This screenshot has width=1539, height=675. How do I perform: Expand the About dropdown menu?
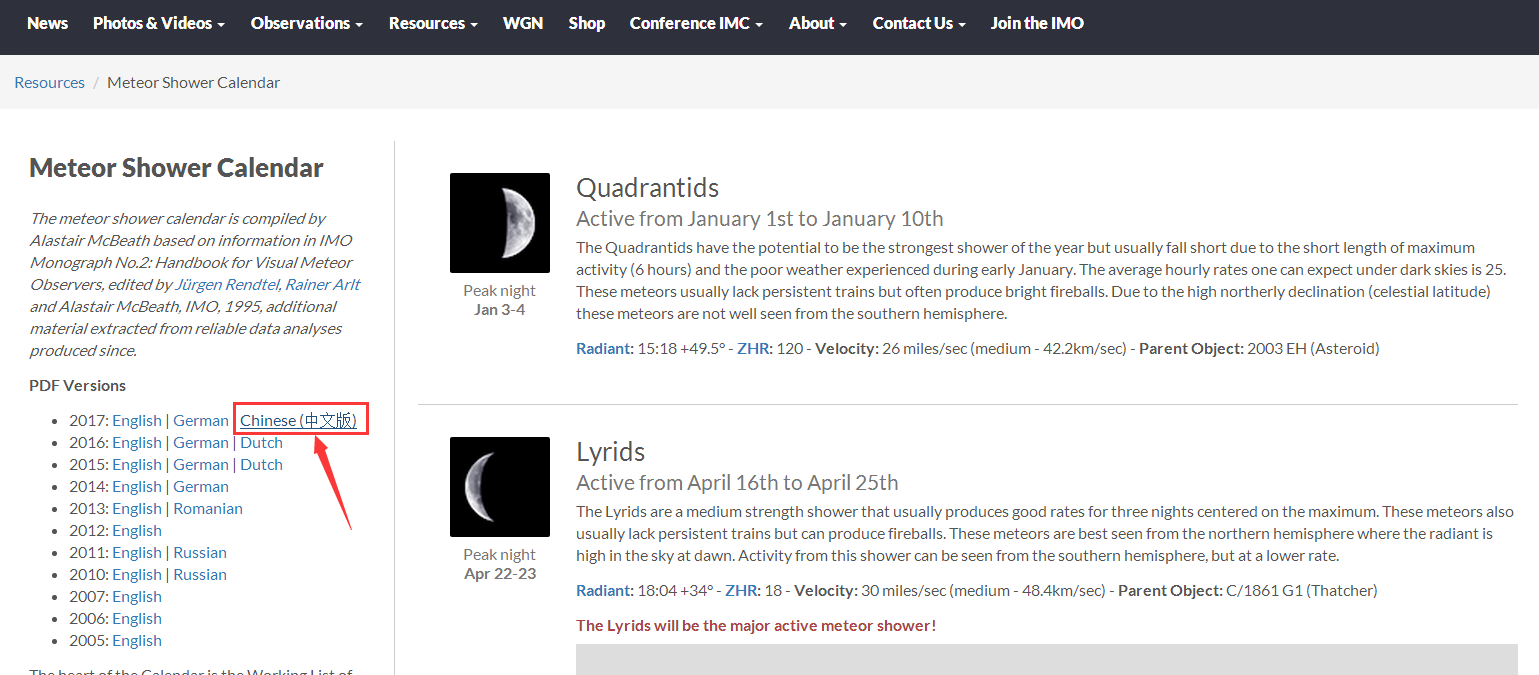[x=817, y=23]
